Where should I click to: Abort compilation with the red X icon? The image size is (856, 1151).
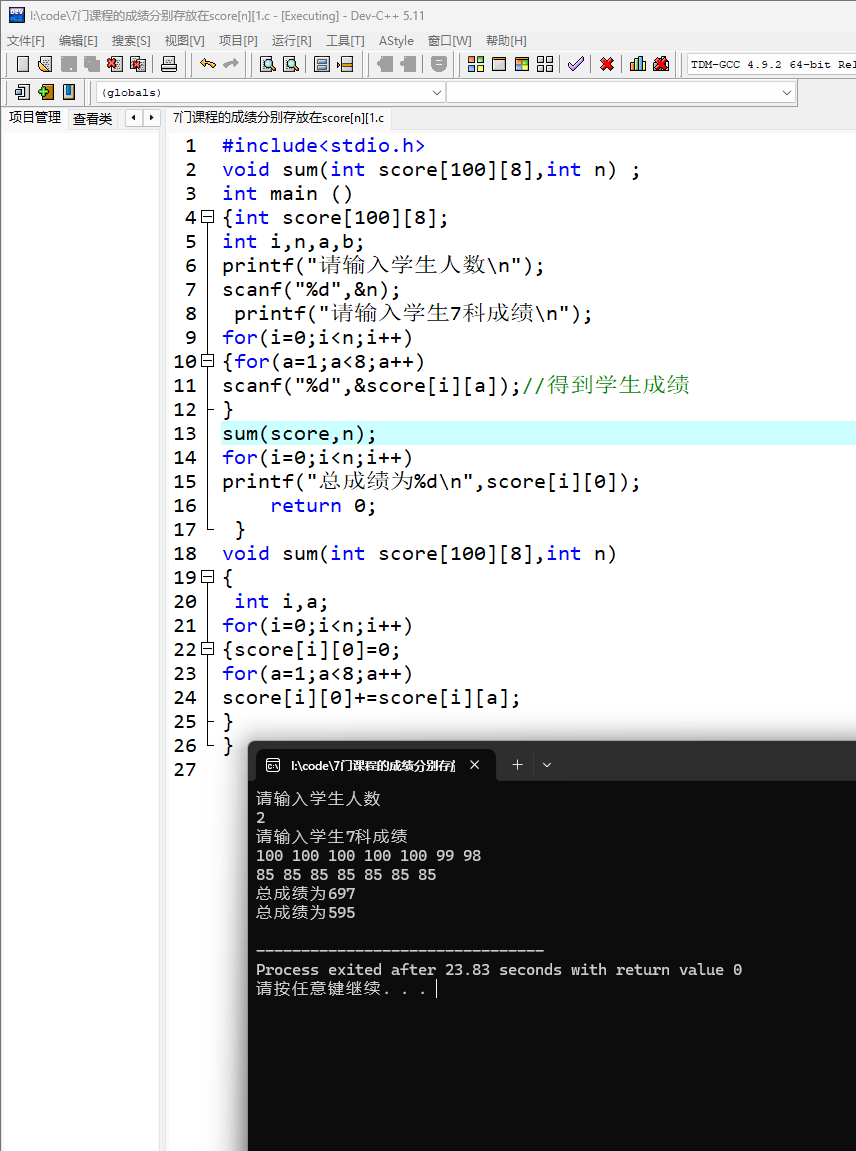(x=607, y=64)
